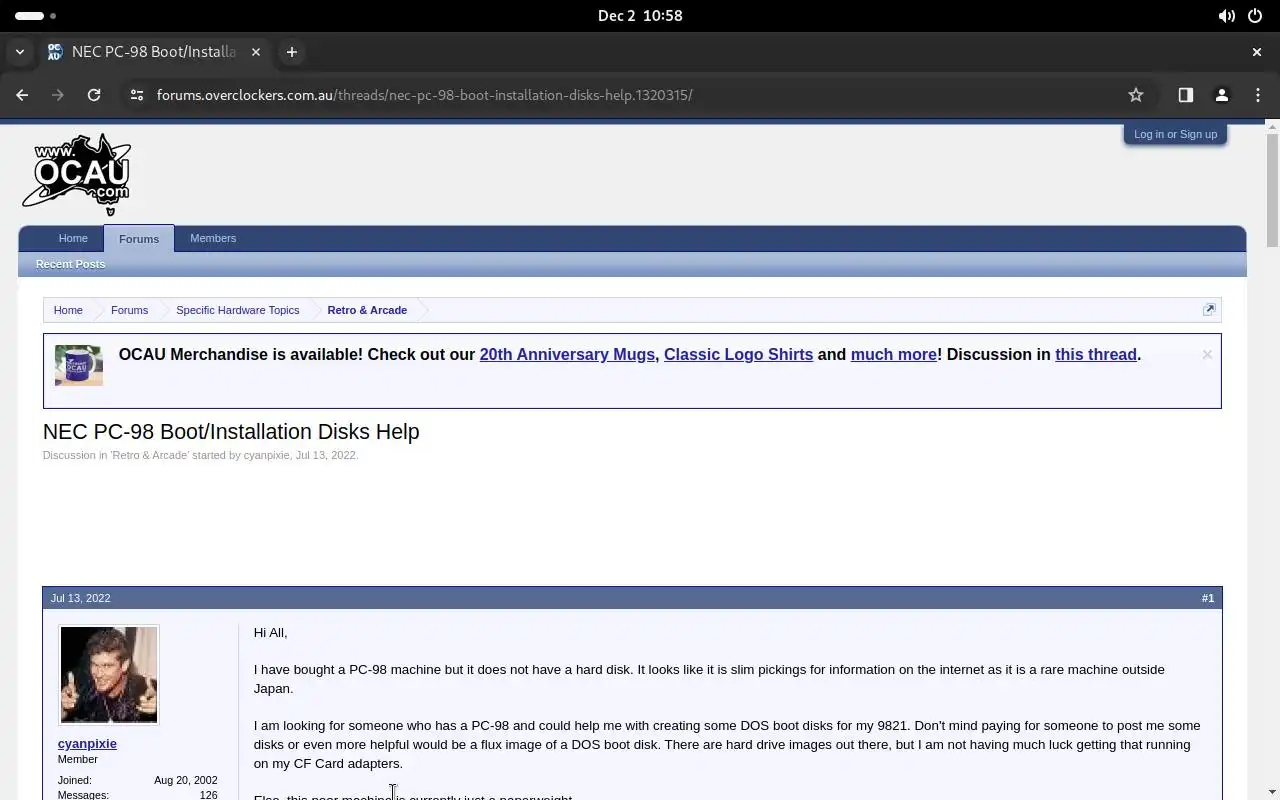Image resolution: width=1280 pixels, height=800 pixels.
Task: Open the browser side panel
Action: click(x=1186, y=95)
